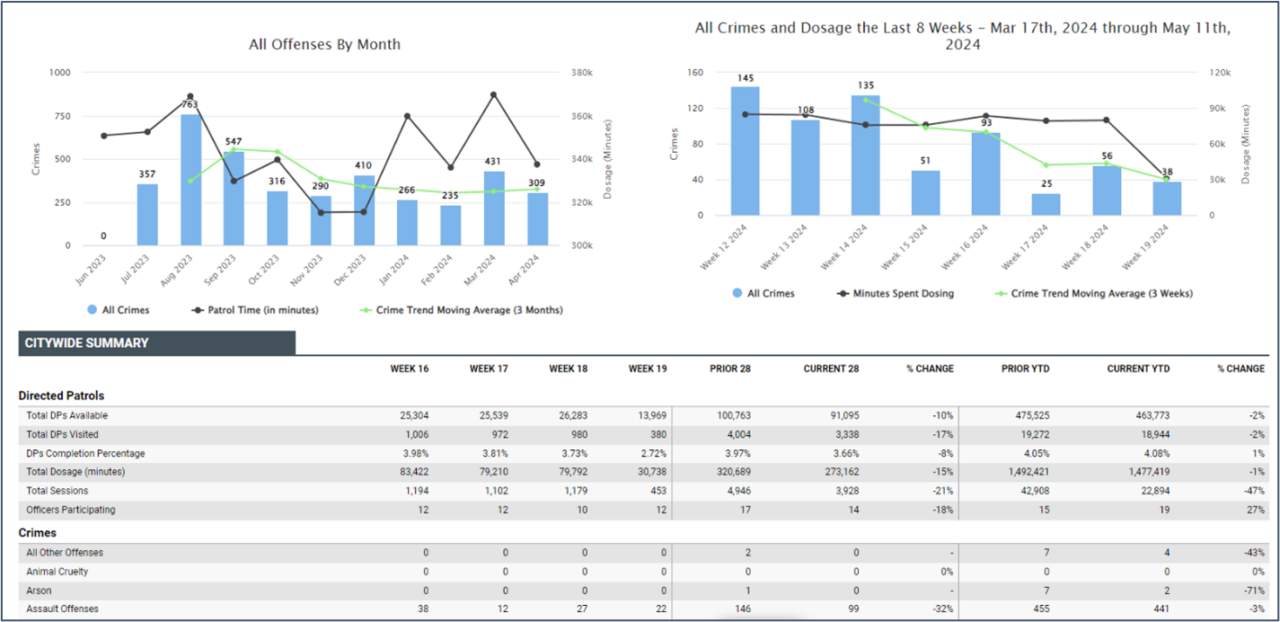The width and height of the screenshot is (1280, 622).
Task: Click the WEEK 16 column header
Action: pos(409,369)
